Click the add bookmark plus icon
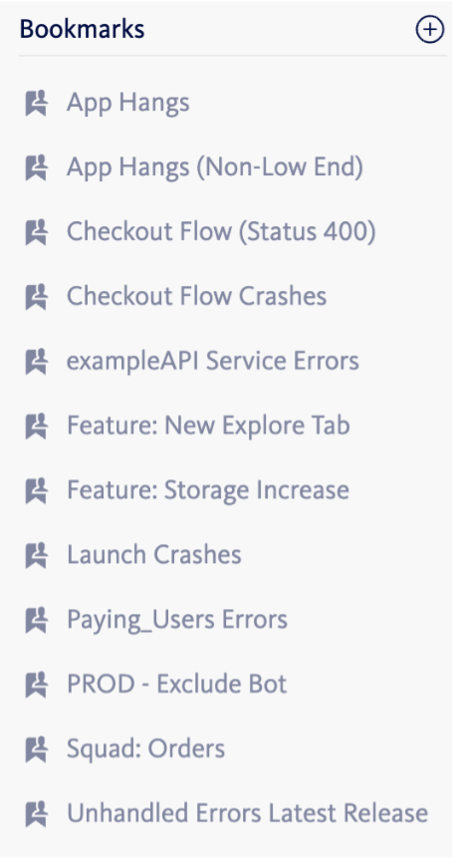 click(x=429, y=30)
